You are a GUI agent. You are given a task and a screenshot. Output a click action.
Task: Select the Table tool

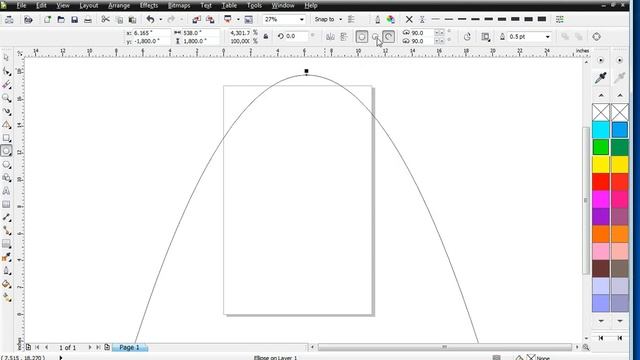pyautogui.click(x=6, y=204)
